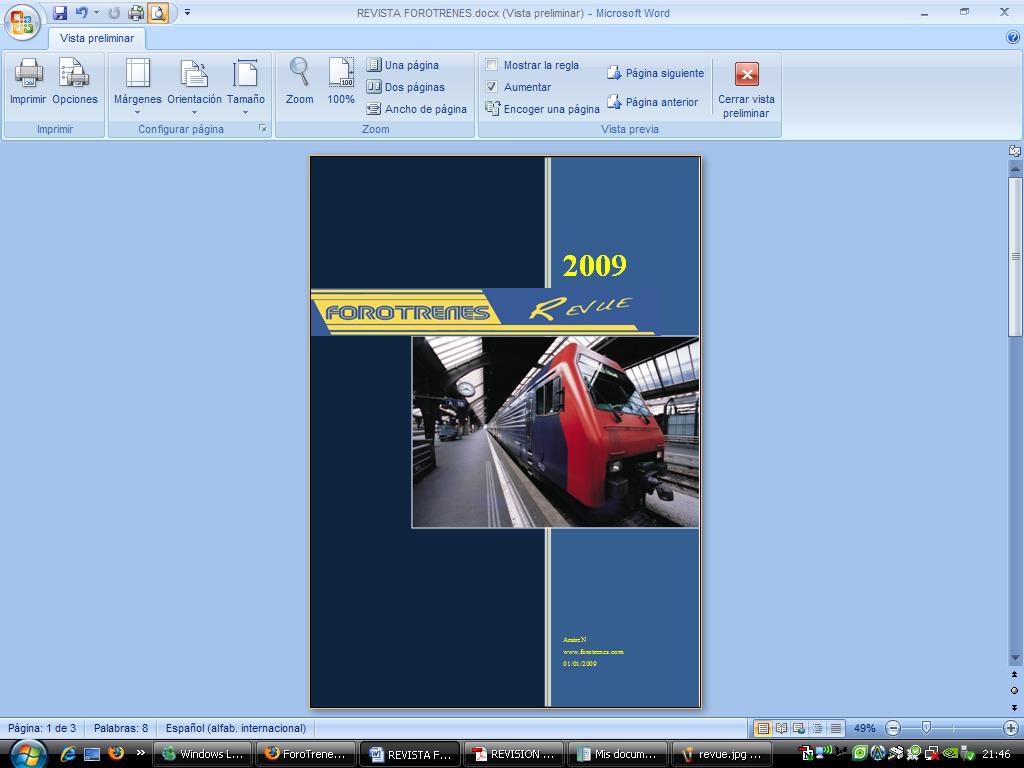The width and height of the screenshot is (1024, 768).
Task: Enable the Mostrar la regla checkbox
Action: click(x=492, y=65)
